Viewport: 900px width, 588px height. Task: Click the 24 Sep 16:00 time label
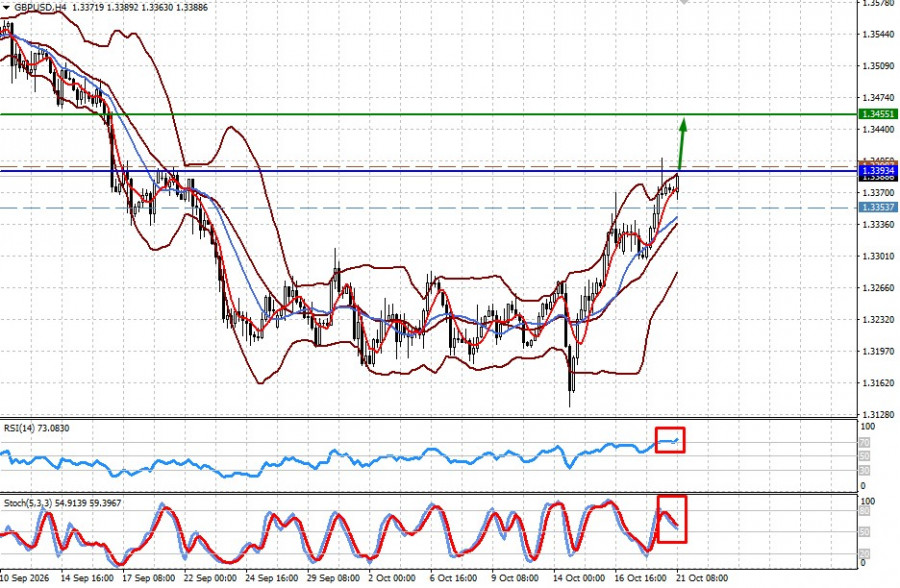[x=271, y=578]
